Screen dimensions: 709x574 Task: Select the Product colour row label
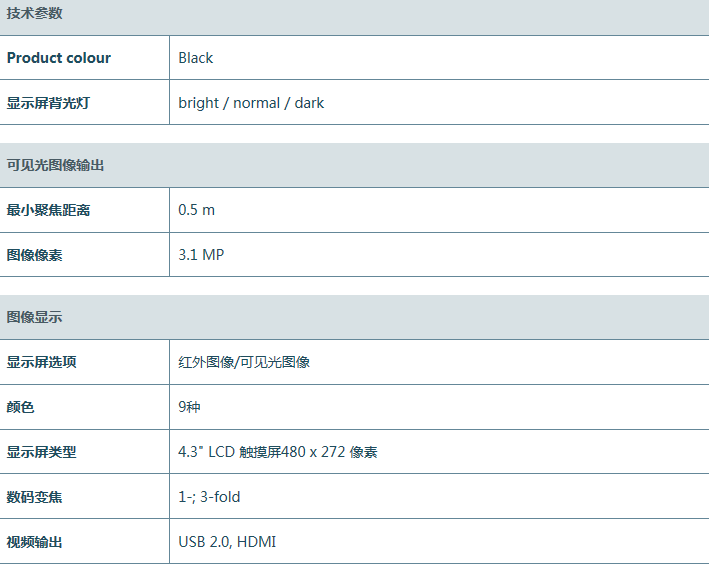59,58
